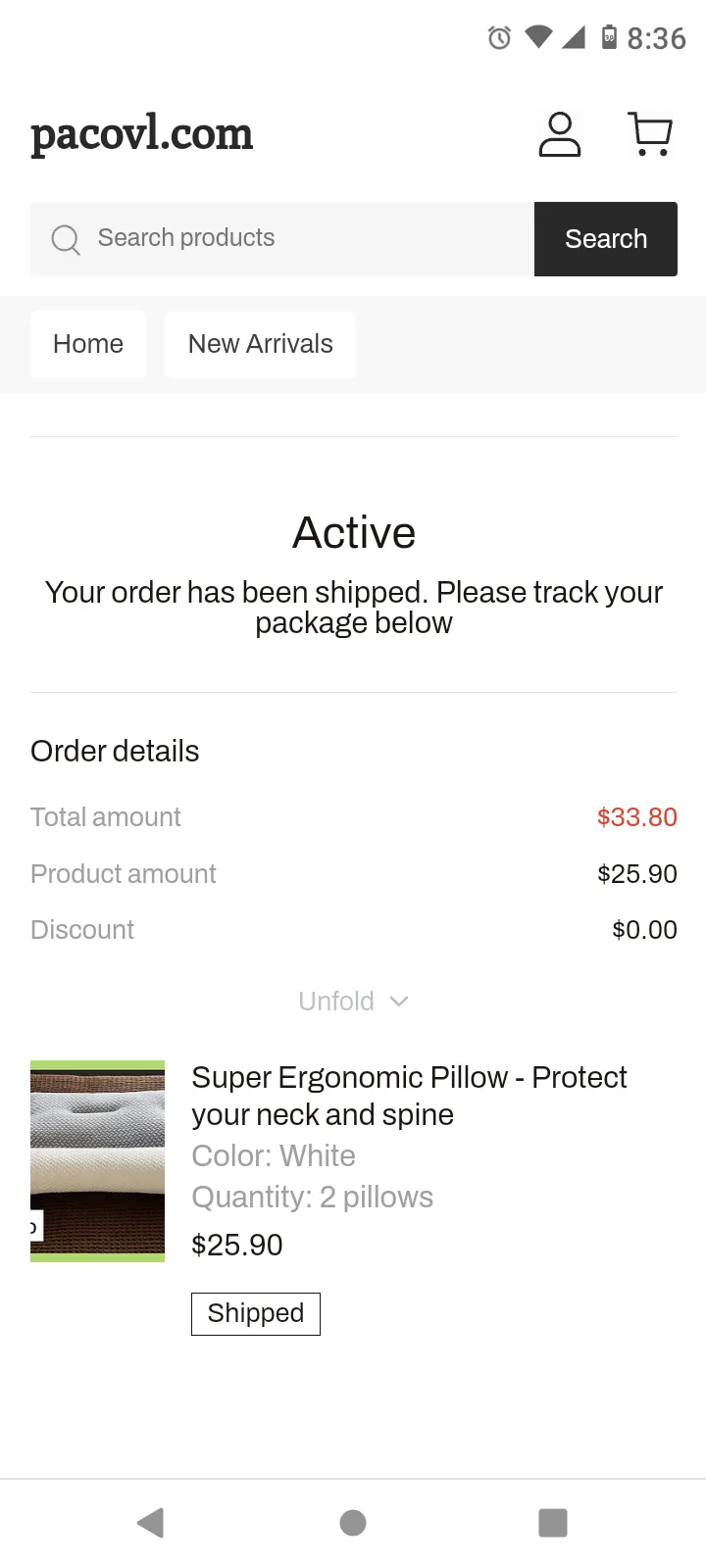The width and height of the screenshot is (706, 1568).
Task: Click the Shipped status button
Action: (x=256, y=1313)
